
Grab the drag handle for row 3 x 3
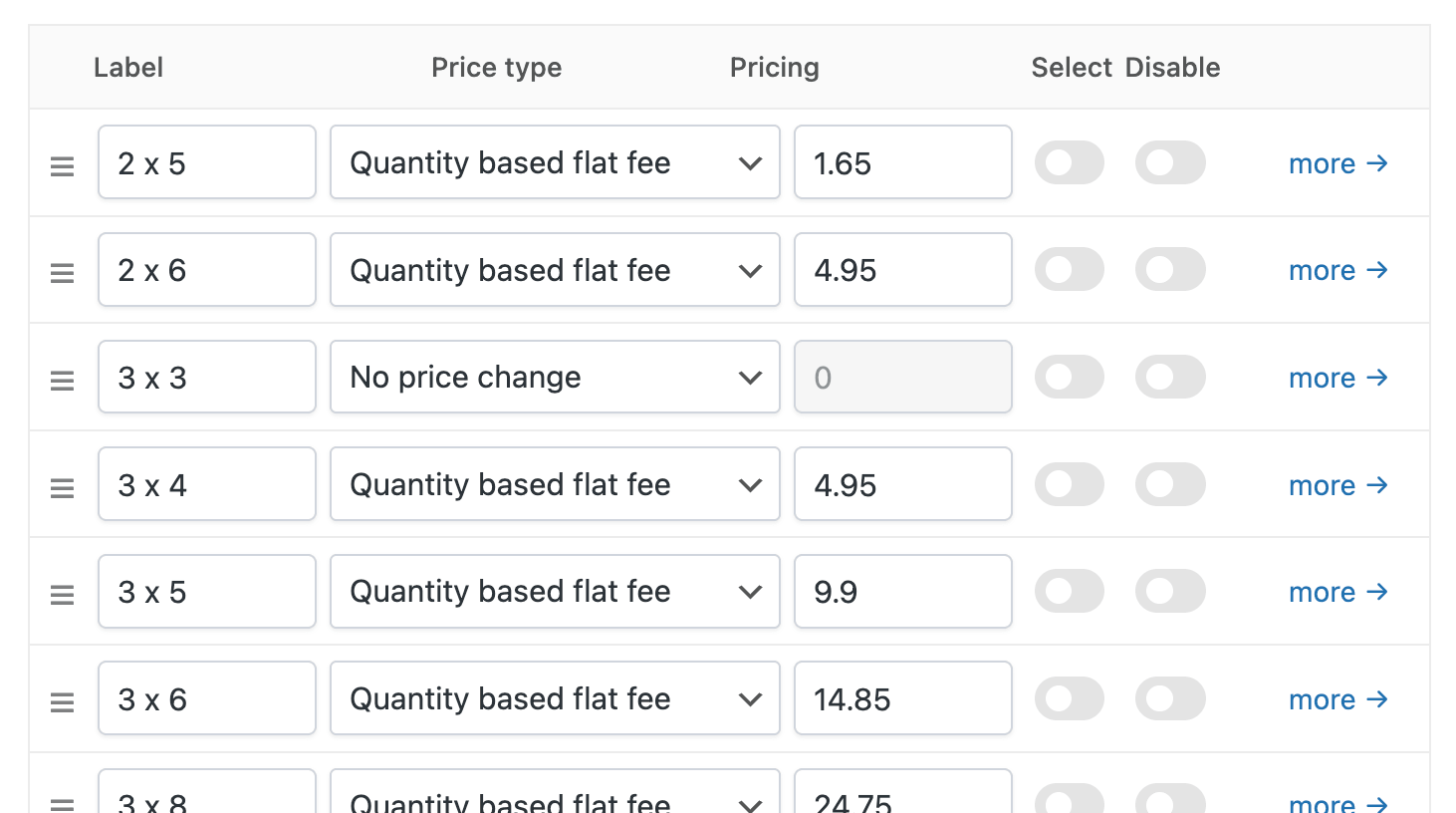click(x=62, y=380)
